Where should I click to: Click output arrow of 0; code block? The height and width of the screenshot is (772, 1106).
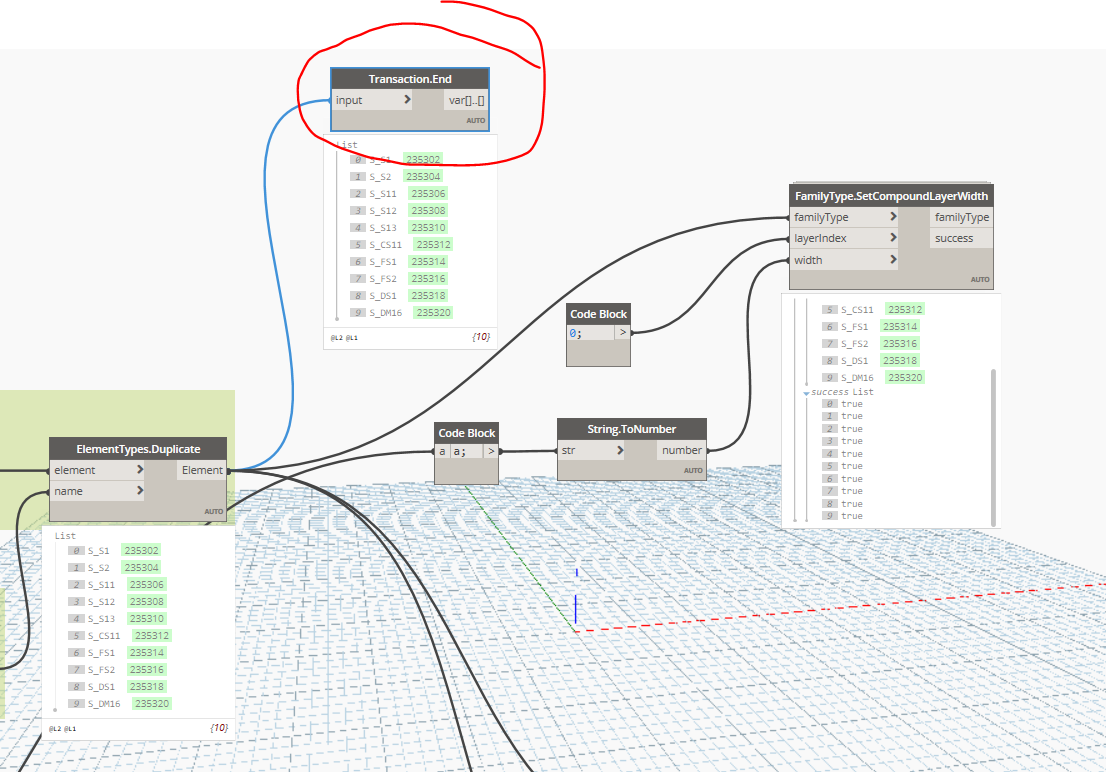622,332
